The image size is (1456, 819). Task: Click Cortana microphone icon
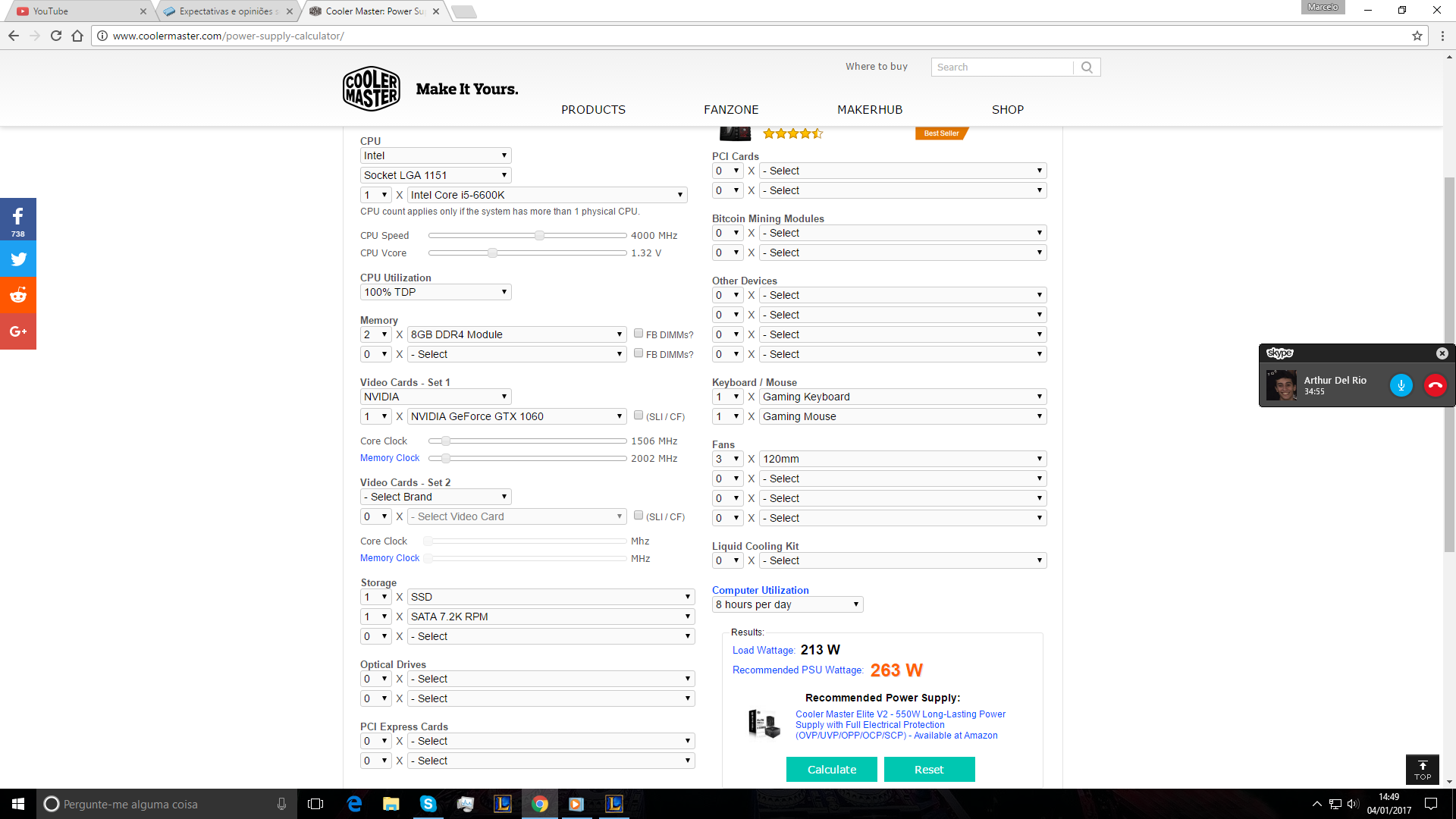[281, 804]
